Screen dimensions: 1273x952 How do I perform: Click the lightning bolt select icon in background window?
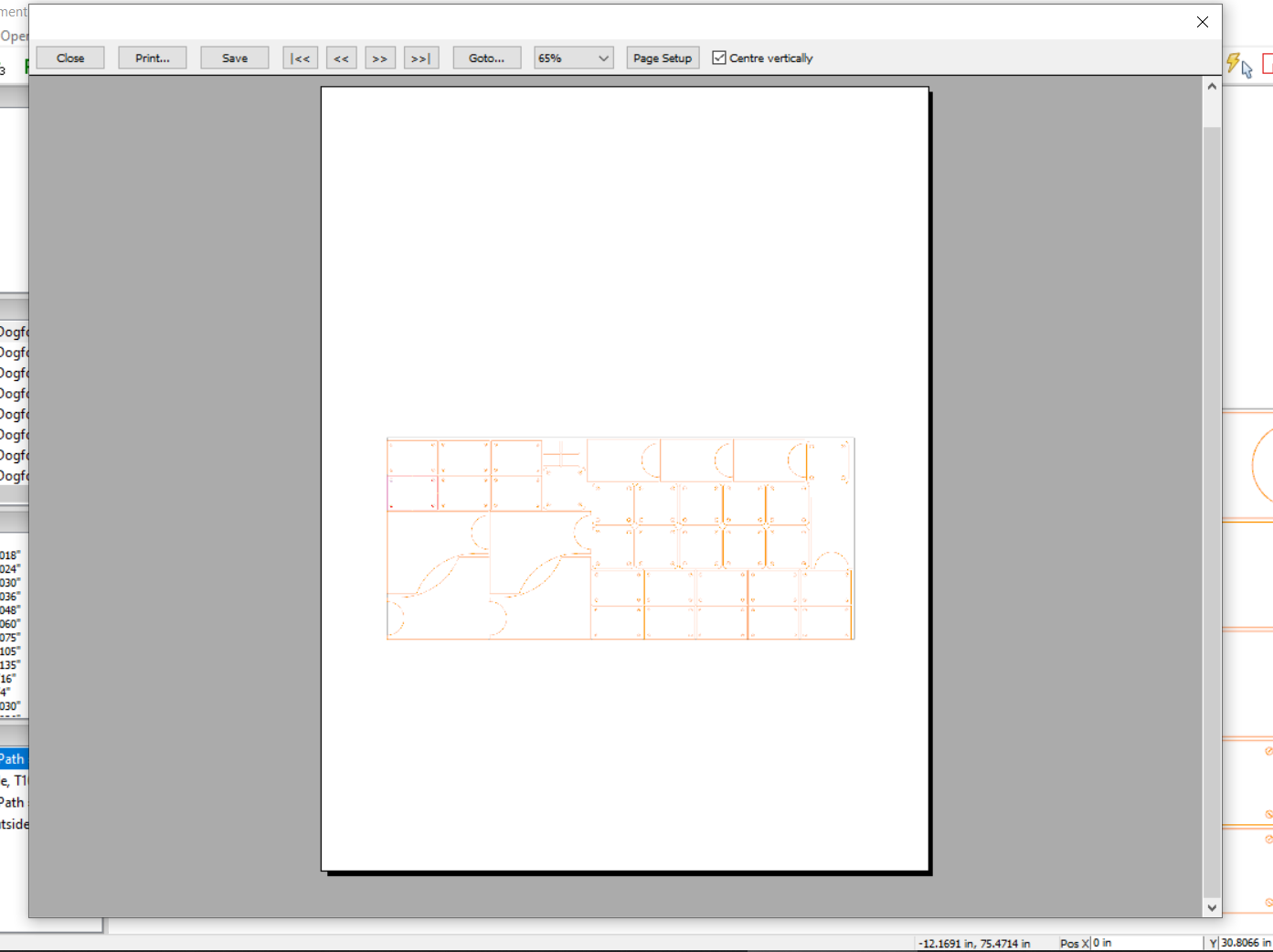[x=1238, y=64]
